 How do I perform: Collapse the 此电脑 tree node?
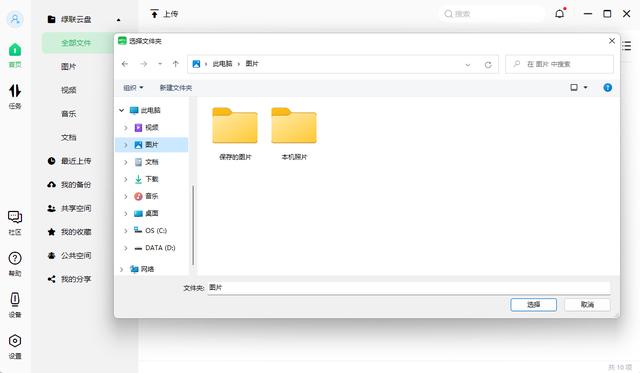click(121, 110)
